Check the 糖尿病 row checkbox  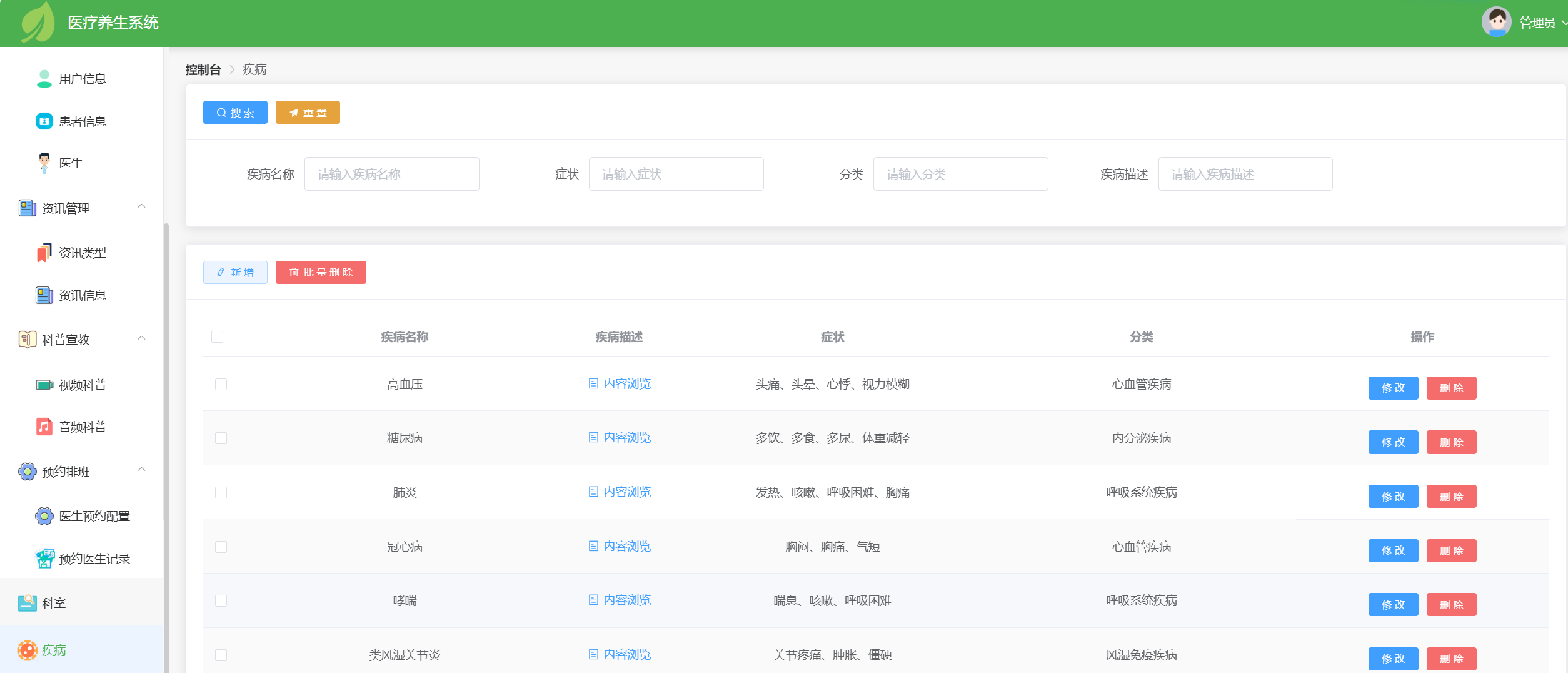(x=221, y=438)
